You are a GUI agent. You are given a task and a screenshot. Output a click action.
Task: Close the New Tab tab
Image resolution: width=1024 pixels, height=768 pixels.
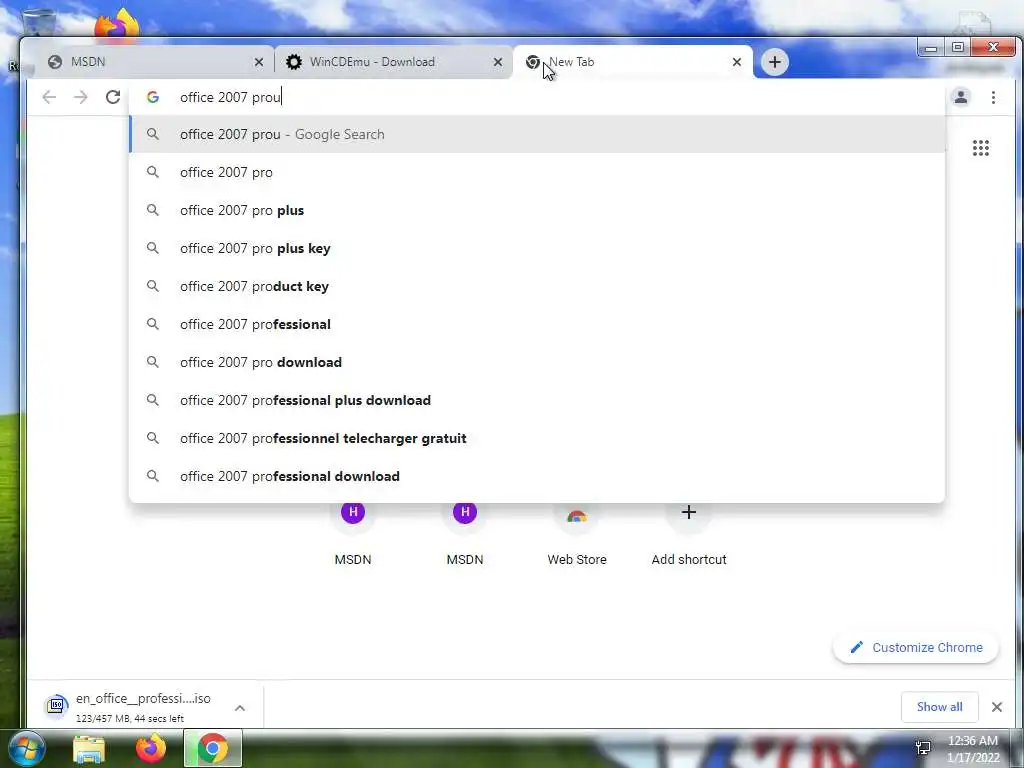coord(737,62)
